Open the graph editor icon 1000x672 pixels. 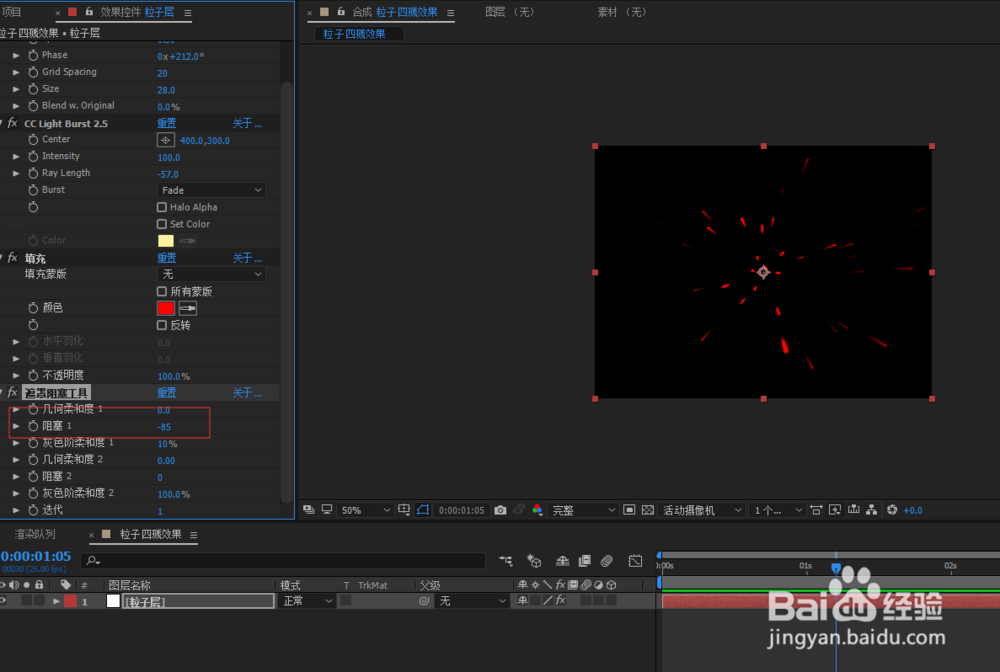pos(635,561)
